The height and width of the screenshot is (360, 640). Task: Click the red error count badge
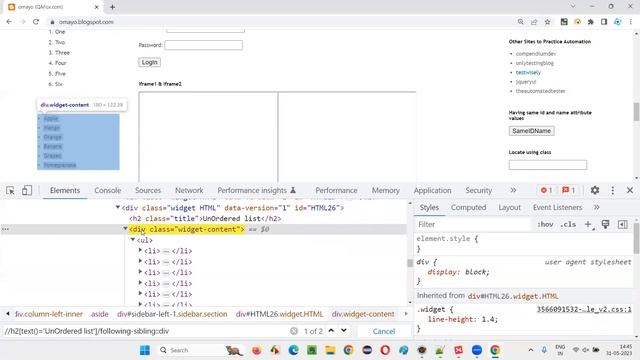(547, 190)
